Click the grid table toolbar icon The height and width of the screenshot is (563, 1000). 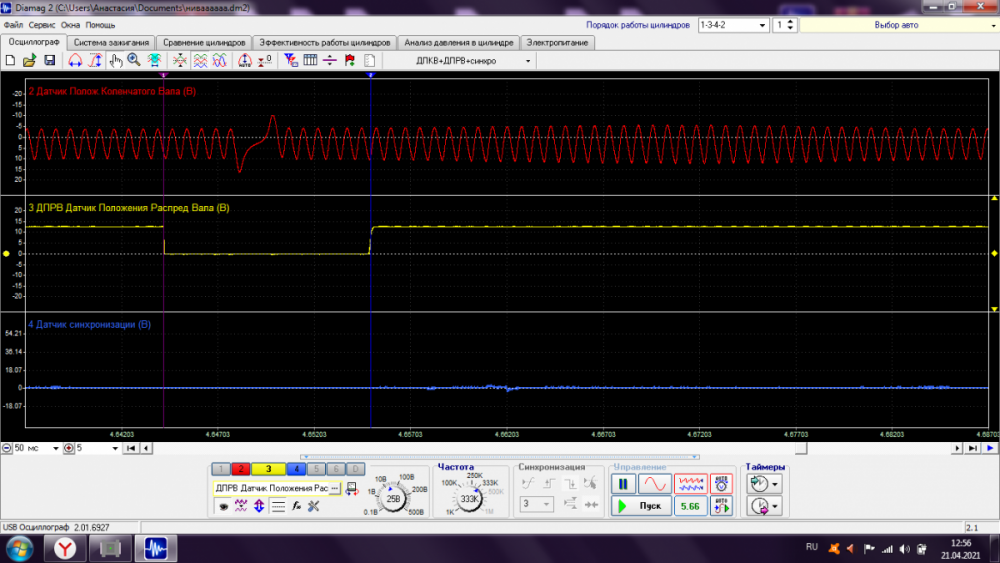pyautogui.click(x=310, y=61)
